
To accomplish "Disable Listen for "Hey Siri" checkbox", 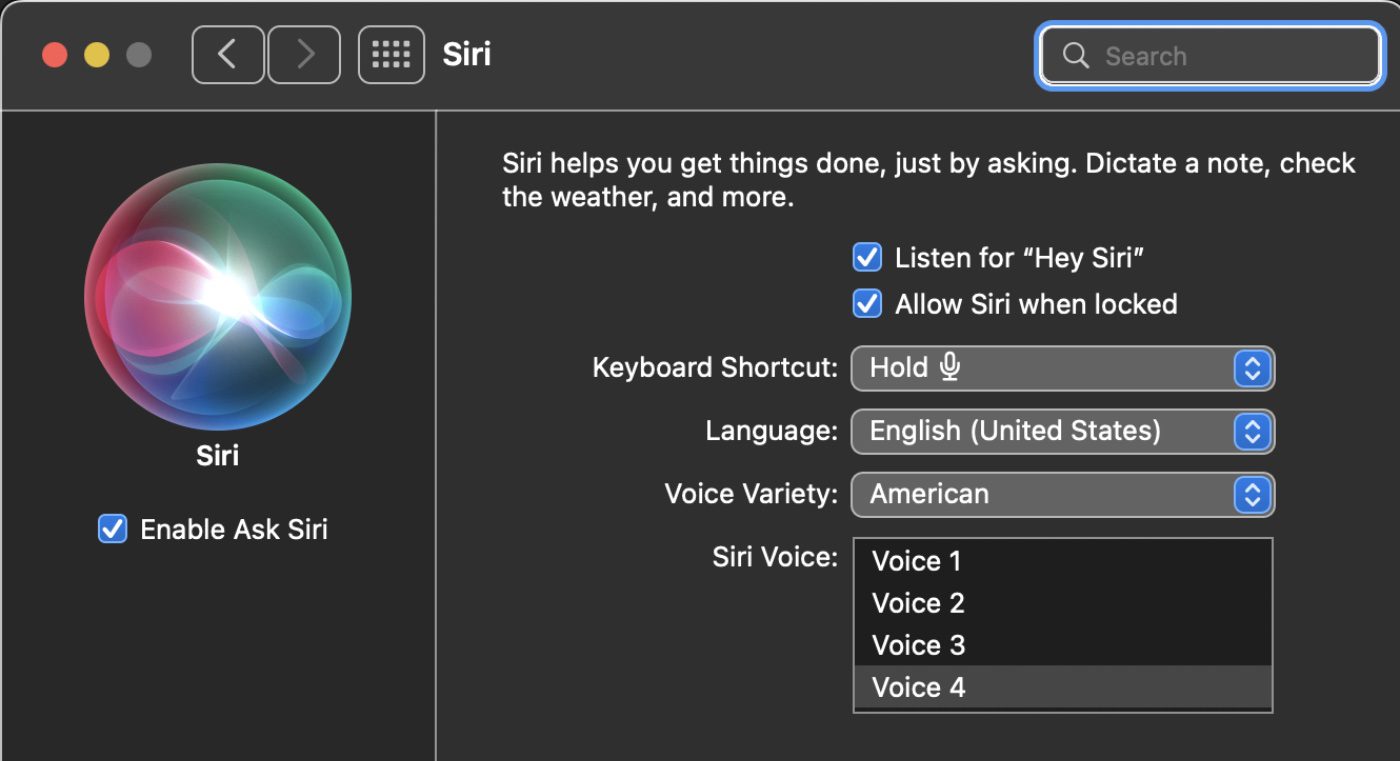I will tap(866, 258).
